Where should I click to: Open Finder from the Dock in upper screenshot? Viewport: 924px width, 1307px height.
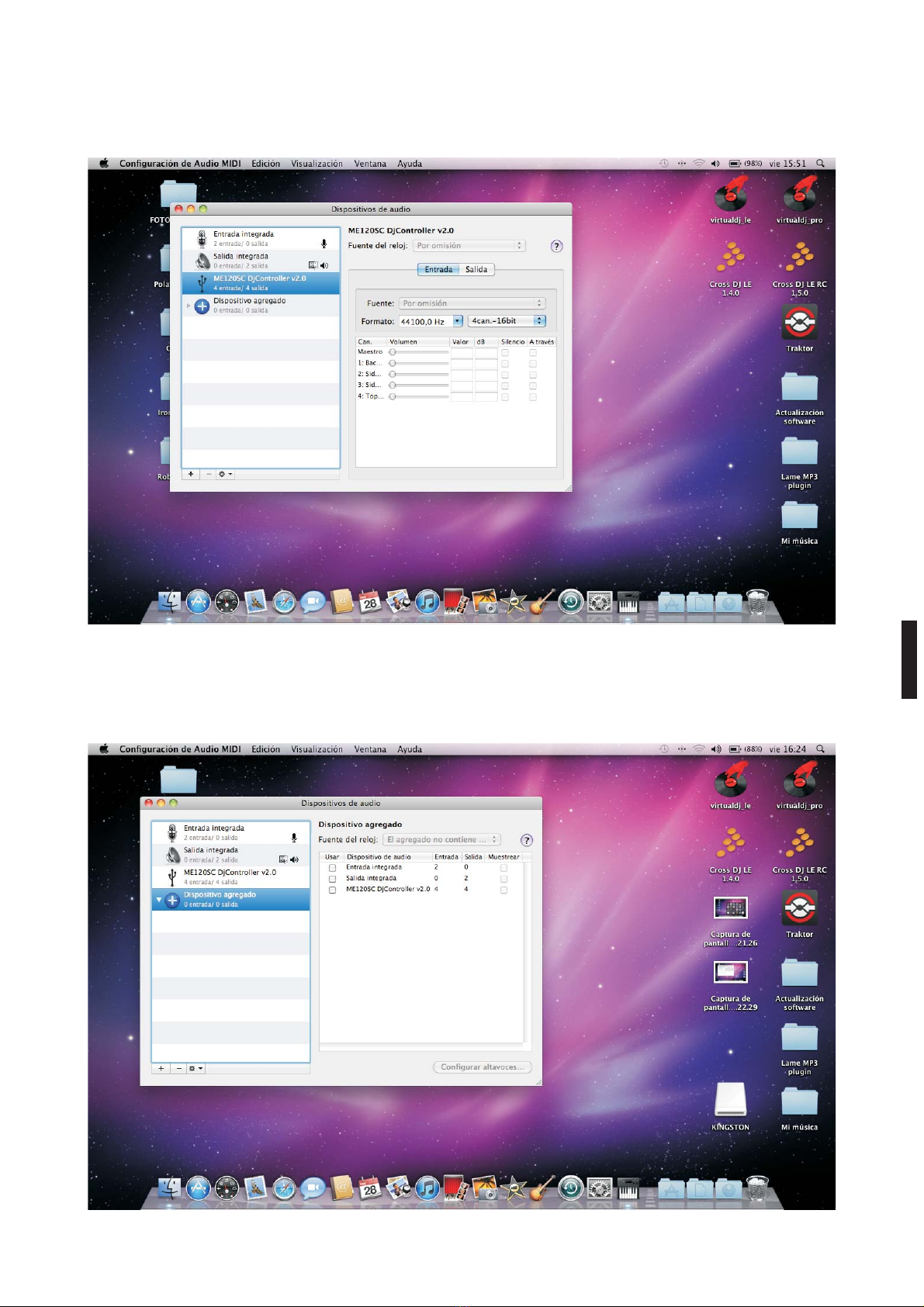coord(169,602)
